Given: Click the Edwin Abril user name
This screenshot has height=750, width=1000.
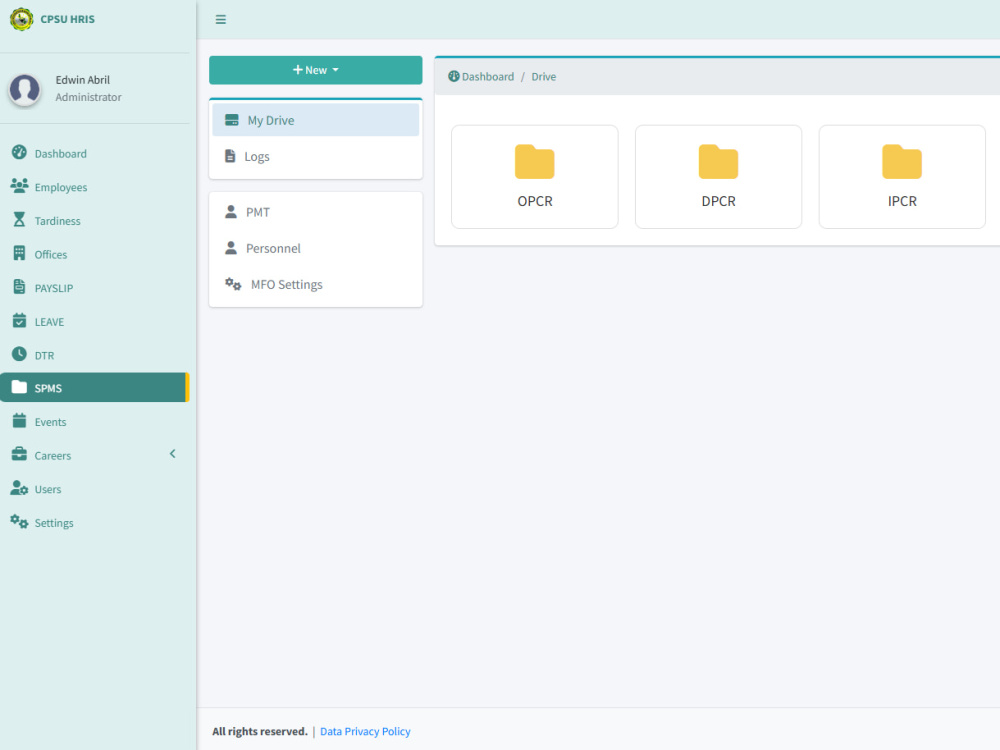Looking at the screenshot, I should tap(82, 80).
